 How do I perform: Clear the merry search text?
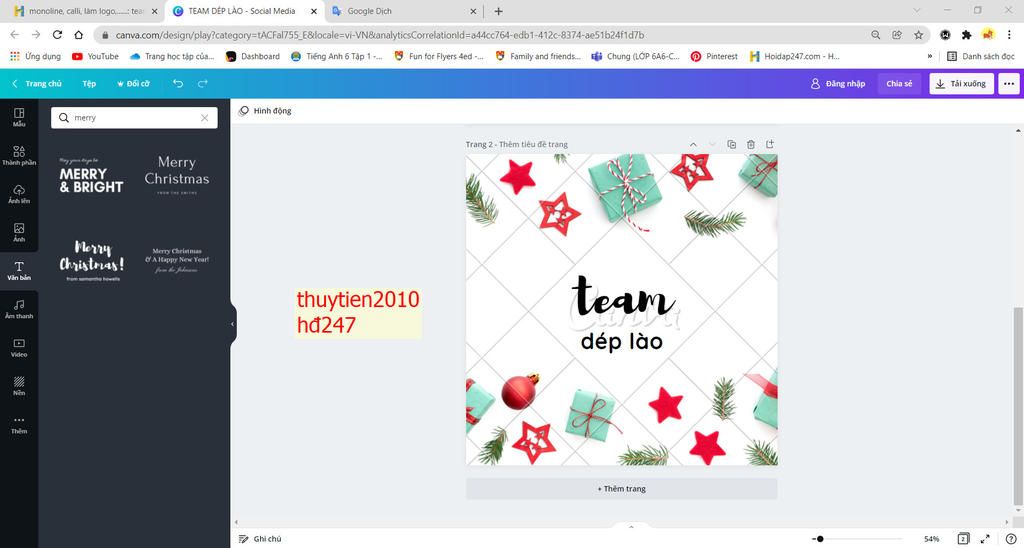pyautogui.click(x=204, y=118)
